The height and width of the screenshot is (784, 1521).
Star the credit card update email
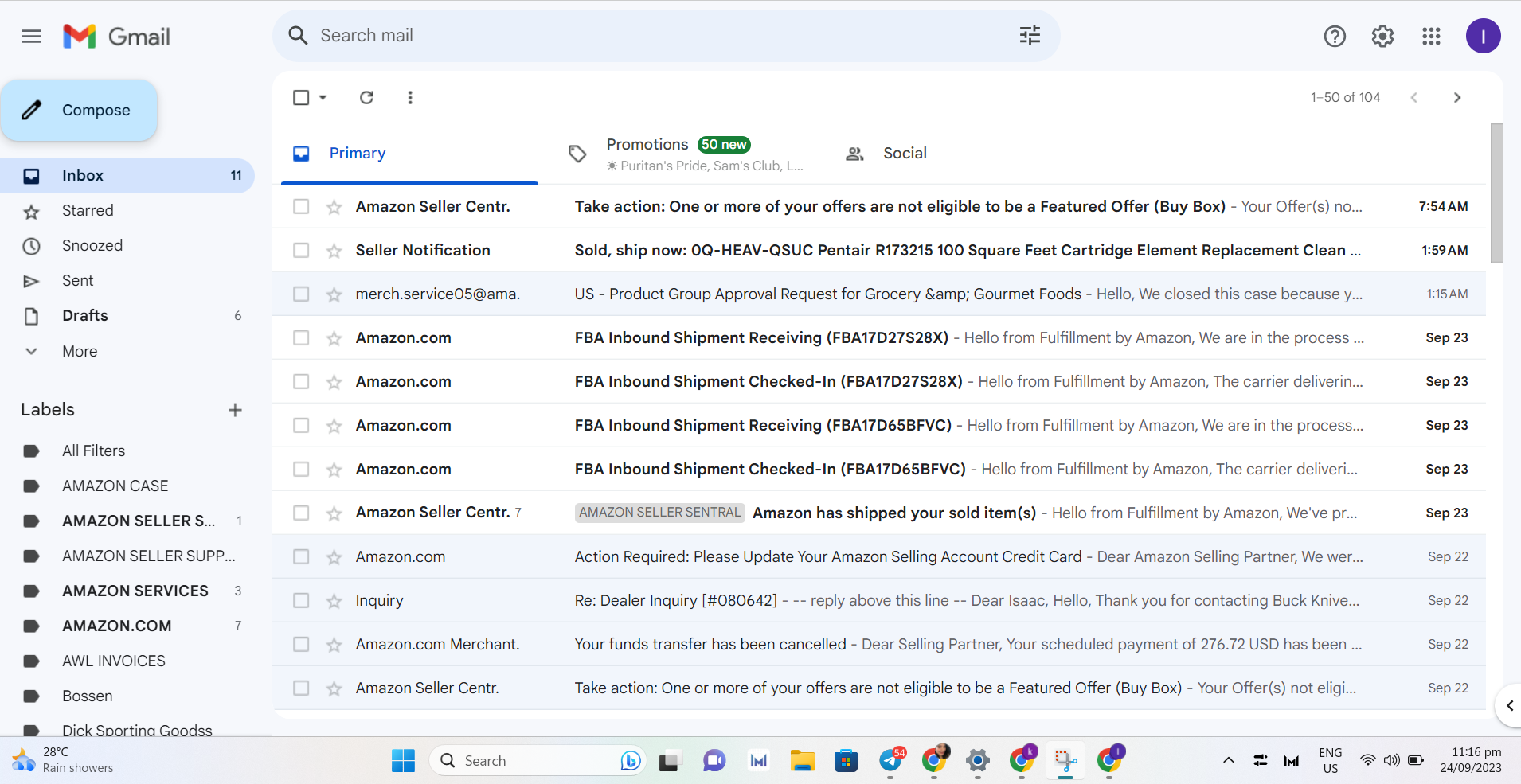pyautogui.click(x=334, y=557)
